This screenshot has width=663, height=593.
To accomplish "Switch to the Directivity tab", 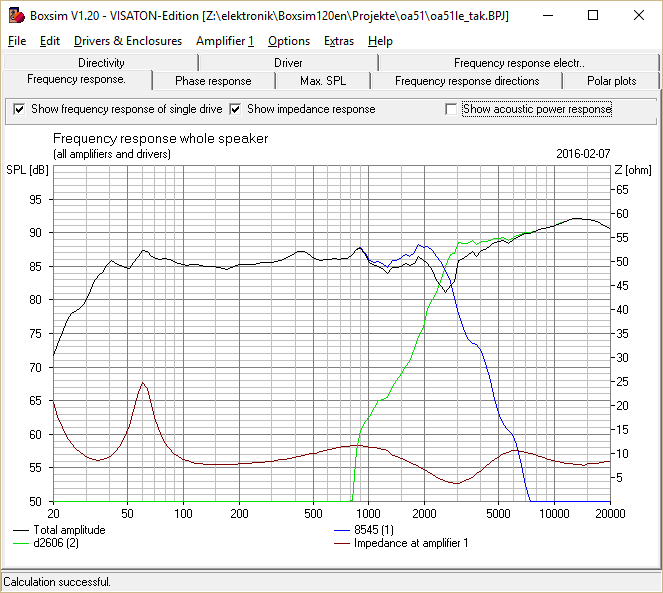I will (x=101, y=63).
